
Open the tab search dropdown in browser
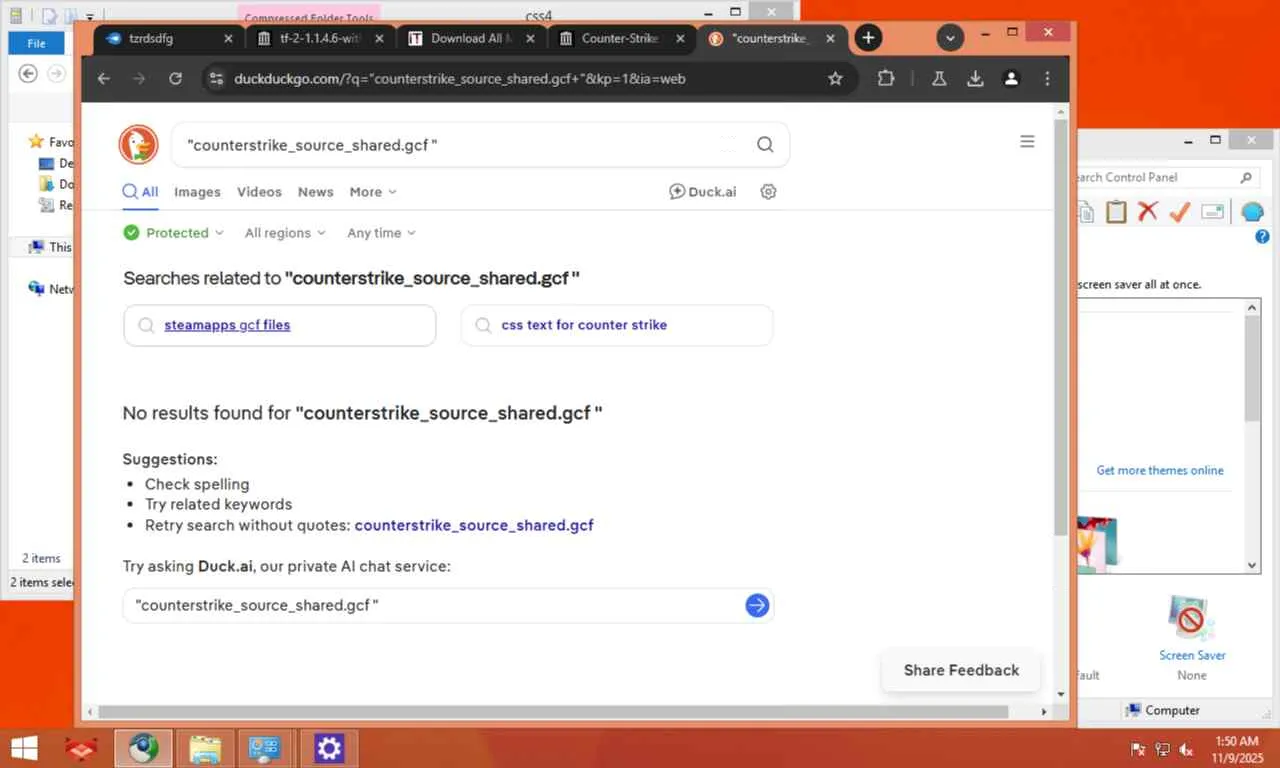[x=950, y=38]
